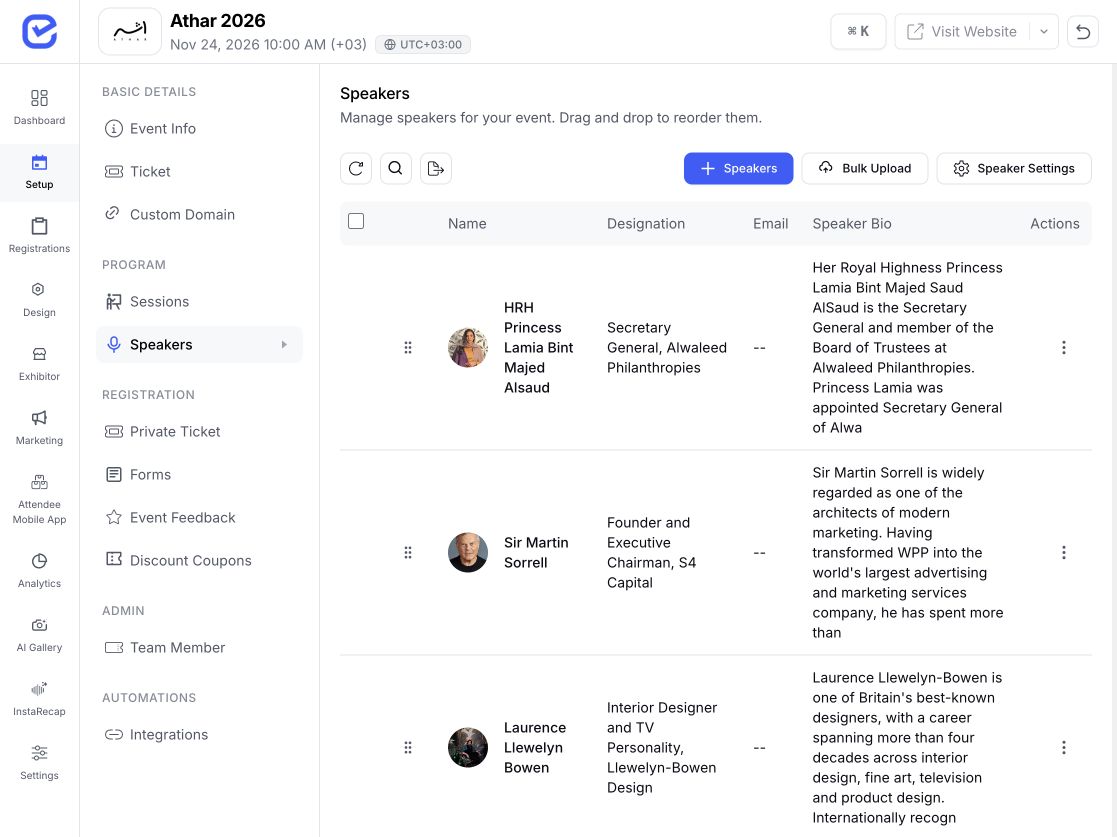This screenshot has width=1117, height=837.
Task: Click the Athar 2026 event logo thumbnail
Action: pos(130,31)
